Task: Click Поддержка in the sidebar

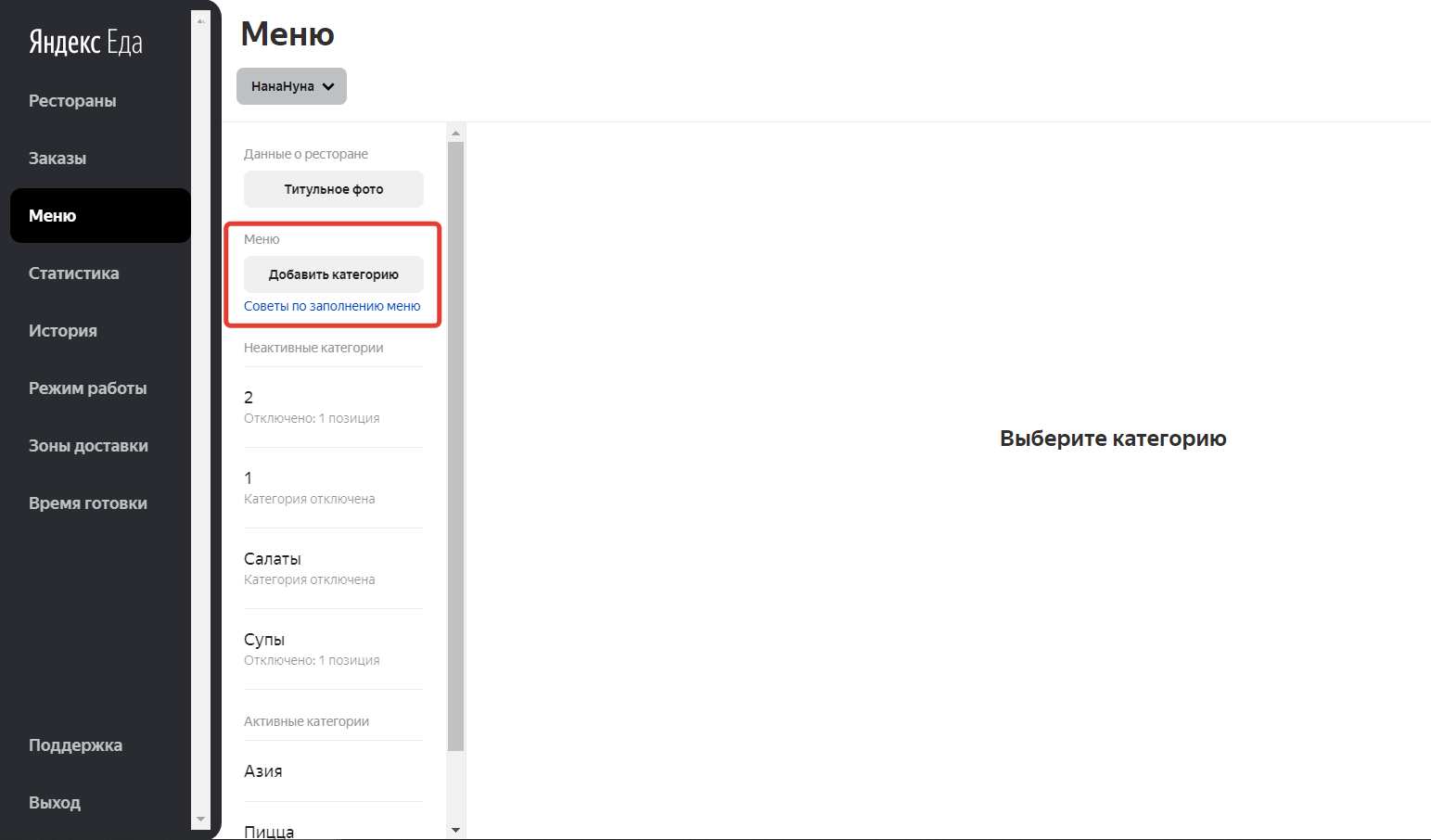Action: (x=75, y=745)
